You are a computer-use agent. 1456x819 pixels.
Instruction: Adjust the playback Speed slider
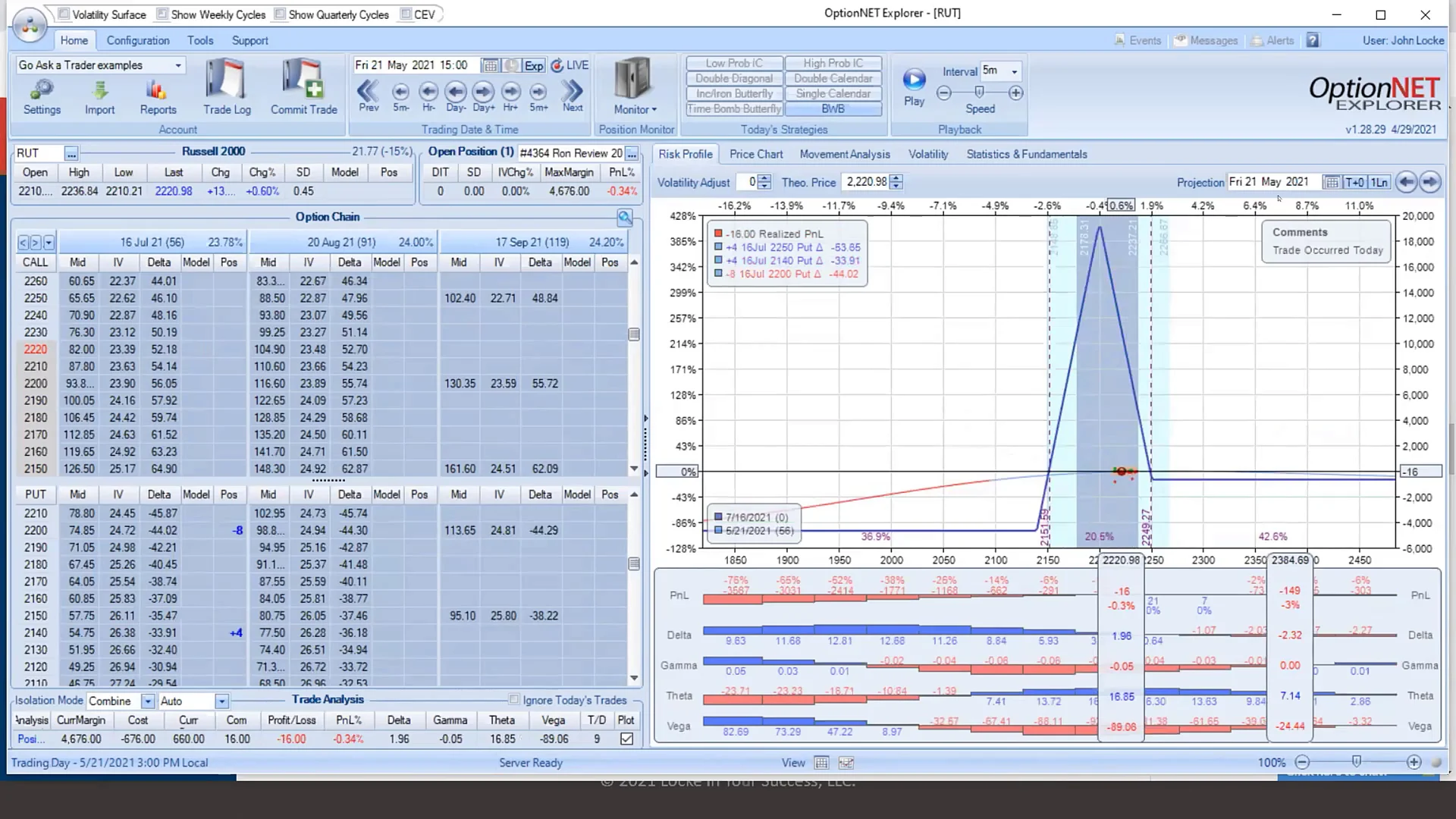click(x=979, y=93)
